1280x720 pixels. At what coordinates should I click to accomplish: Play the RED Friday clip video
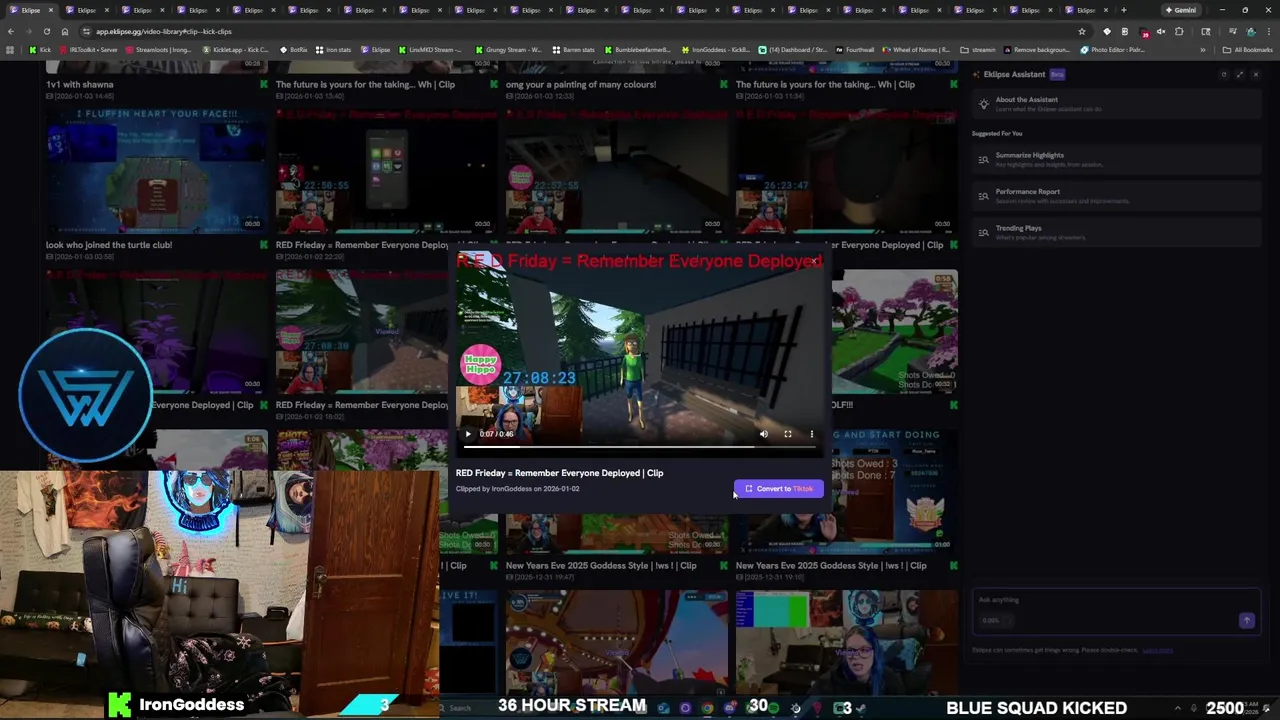click(x=468, y=434)
